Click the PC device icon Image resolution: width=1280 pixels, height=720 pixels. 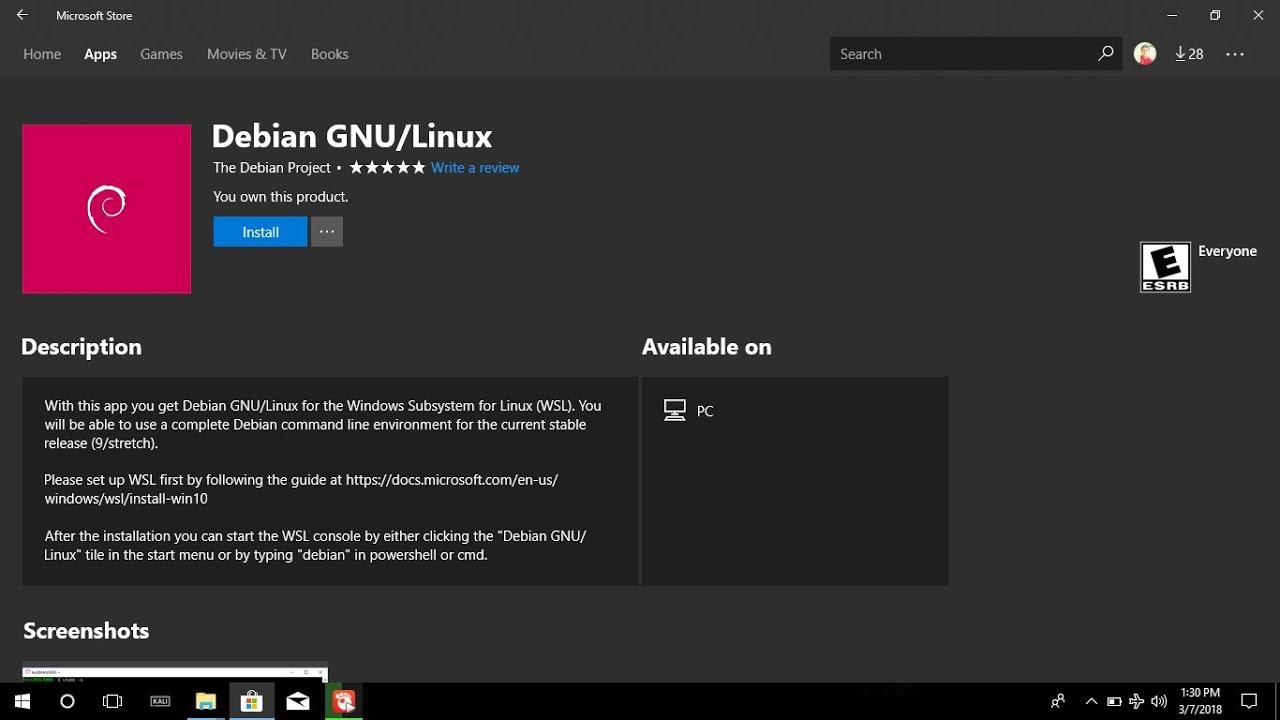pyautogui.click(x=675, y=411)
